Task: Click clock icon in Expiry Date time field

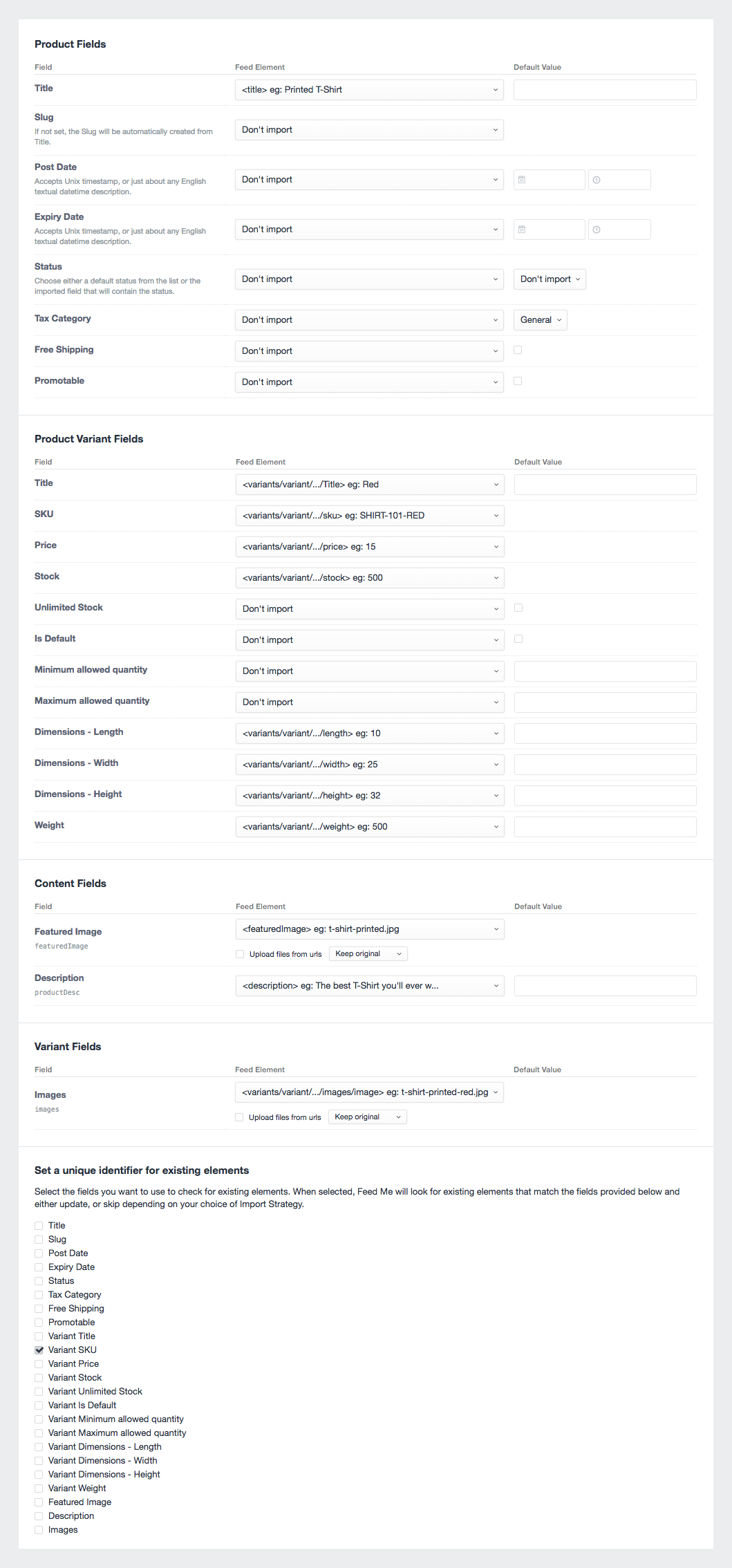Action: tap(597, 230)
